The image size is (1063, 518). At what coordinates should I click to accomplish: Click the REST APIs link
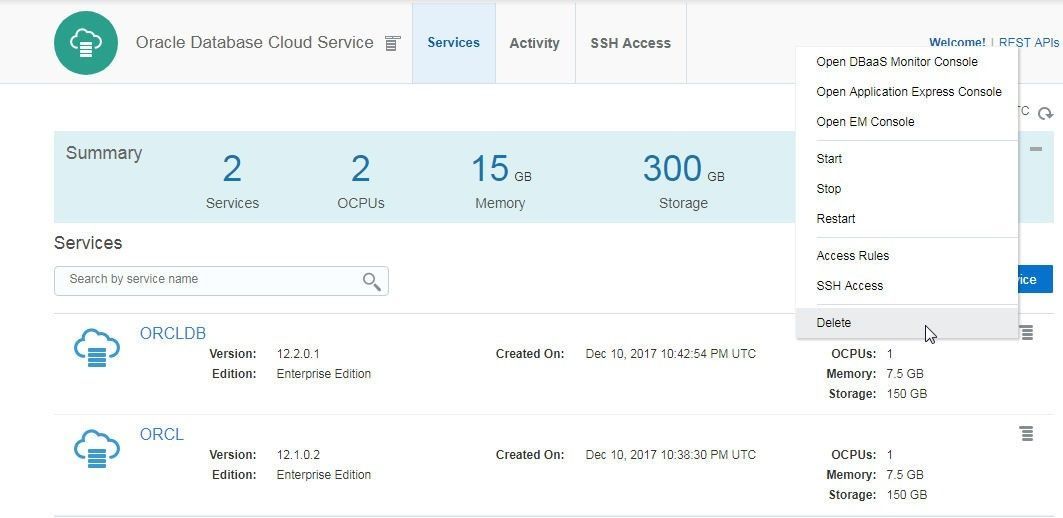[x=1028, y=43]
